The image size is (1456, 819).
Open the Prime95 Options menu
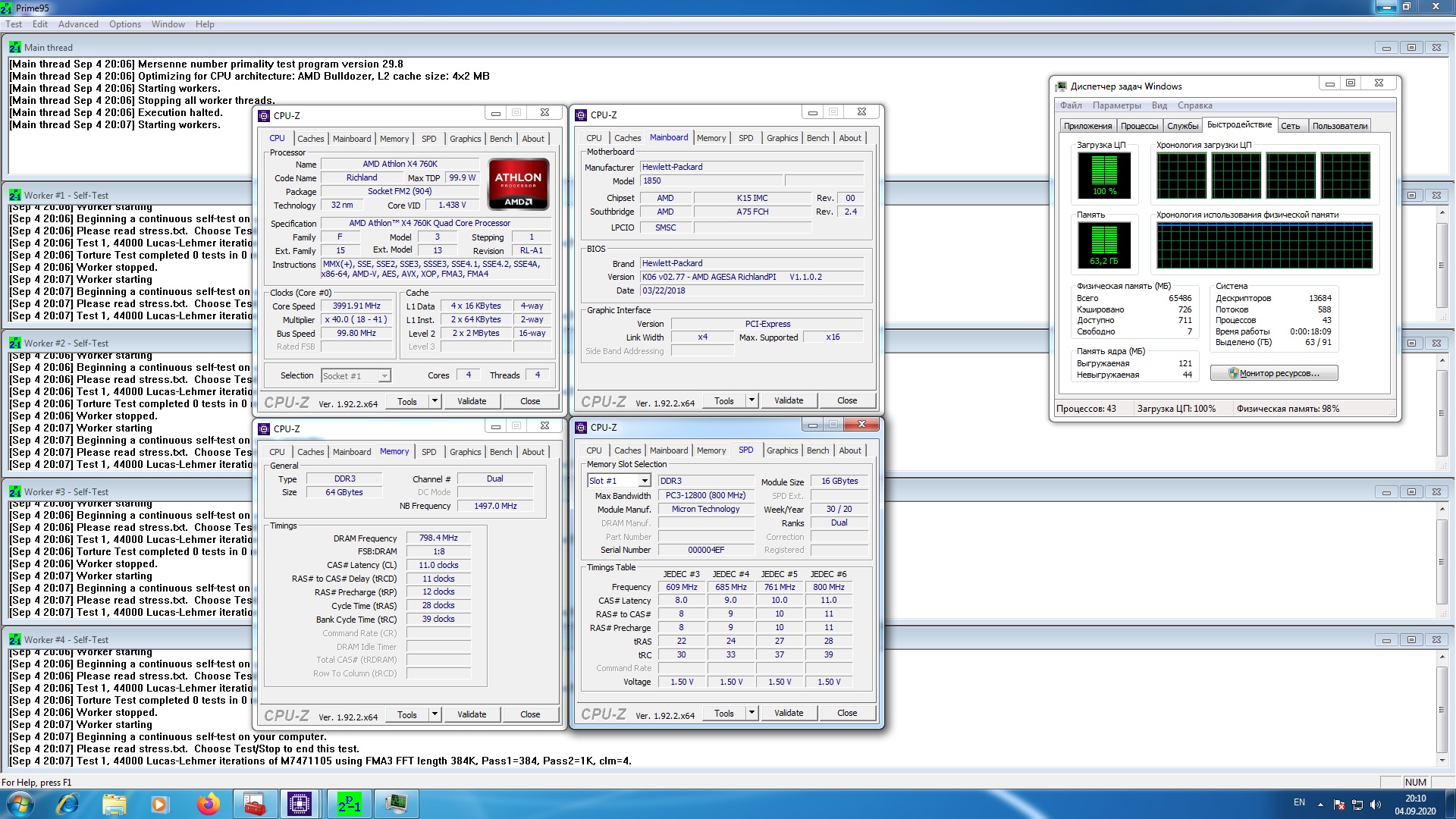click(125, 24)
